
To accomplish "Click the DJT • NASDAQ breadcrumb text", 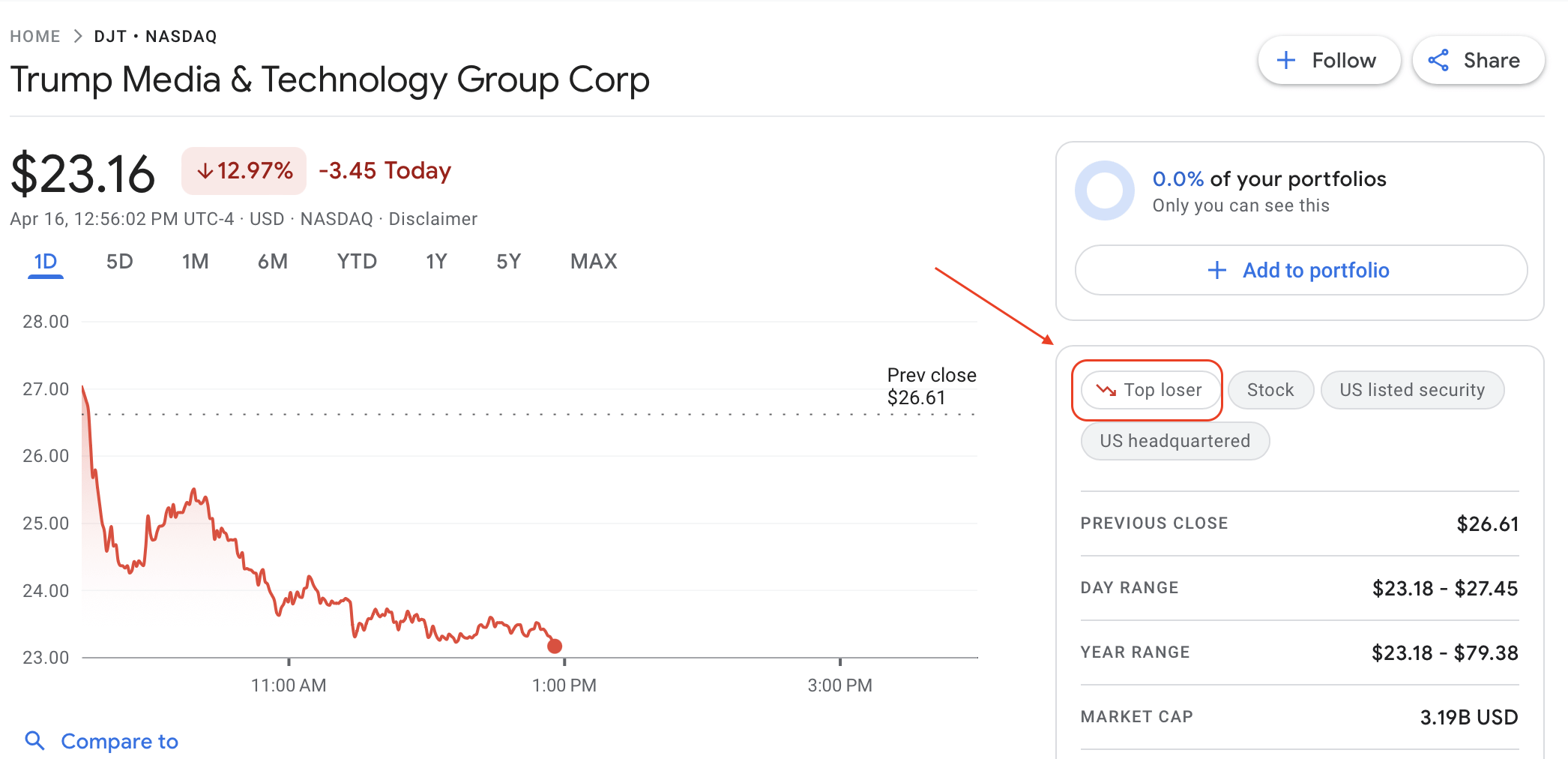I will coord(155,36).
